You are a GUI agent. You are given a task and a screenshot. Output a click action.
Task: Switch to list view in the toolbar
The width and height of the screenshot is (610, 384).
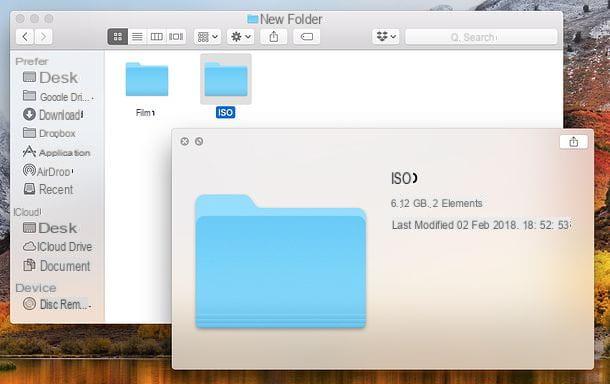tap(137, 37)
